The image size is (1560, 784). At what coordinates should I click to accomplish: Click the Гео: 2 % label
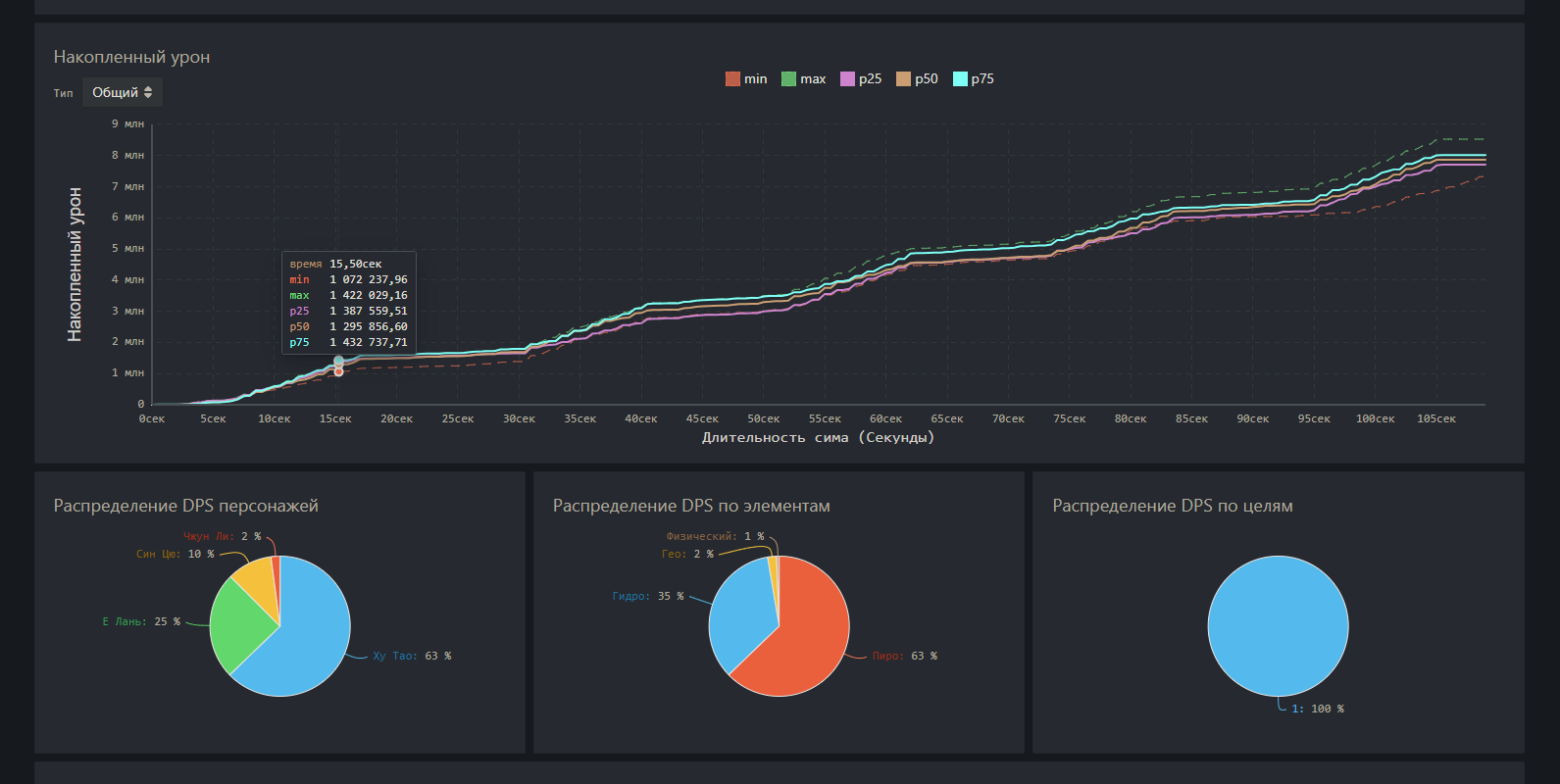[x=687, y=555]
